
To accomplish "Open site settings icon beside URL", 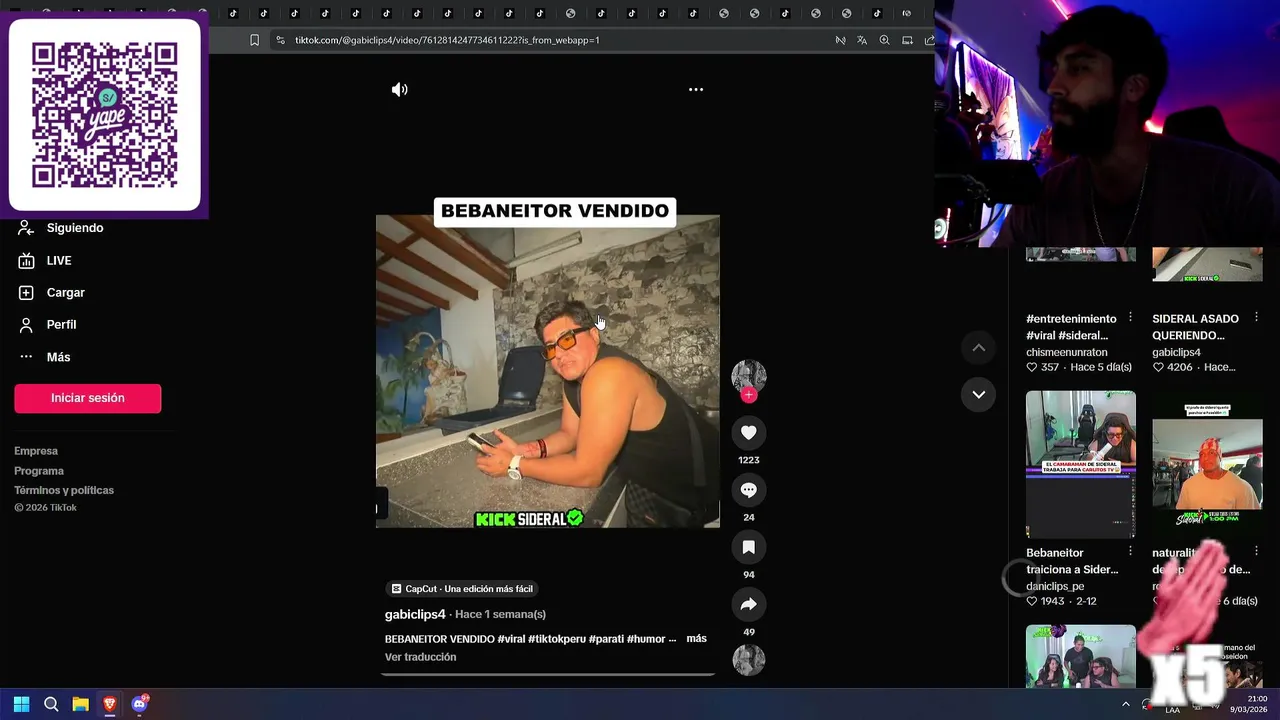I will click(280, 40).
